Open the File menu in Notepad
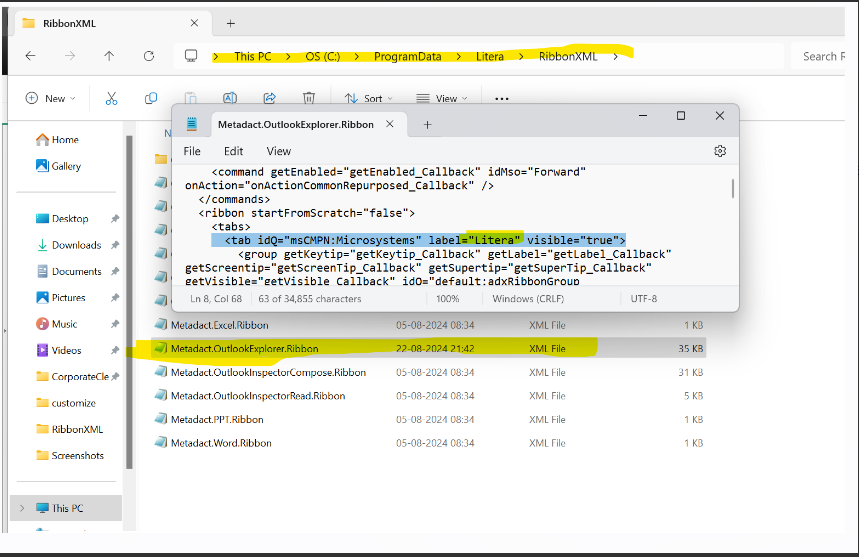The image size is (859, 557). (192, 151)
